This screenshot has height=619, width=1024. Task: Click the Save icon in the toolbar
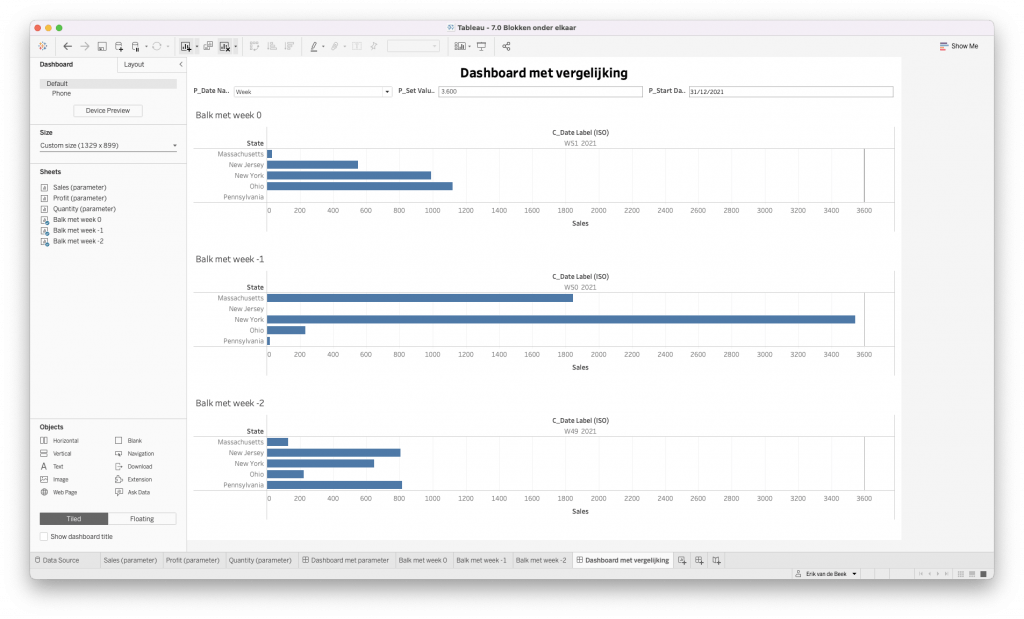(x=102, y=46)
